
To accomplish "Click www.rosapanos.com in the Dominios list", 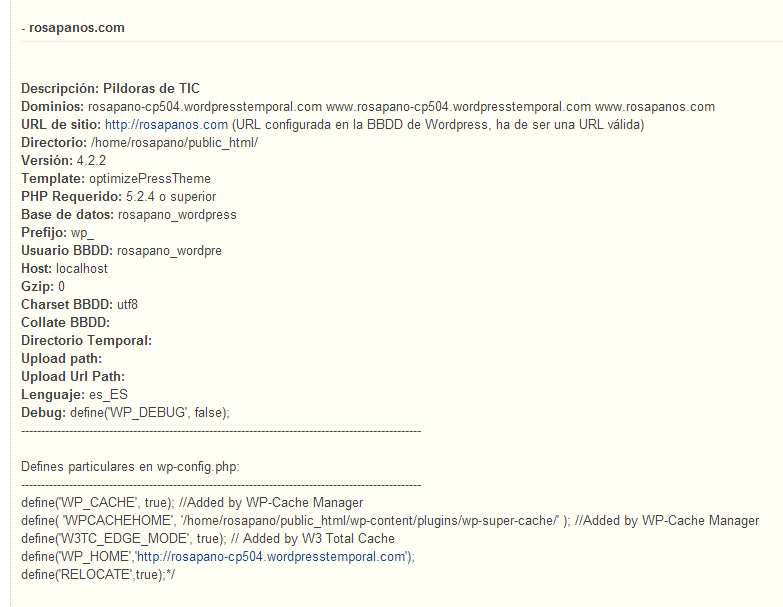I will click(655, 106).
